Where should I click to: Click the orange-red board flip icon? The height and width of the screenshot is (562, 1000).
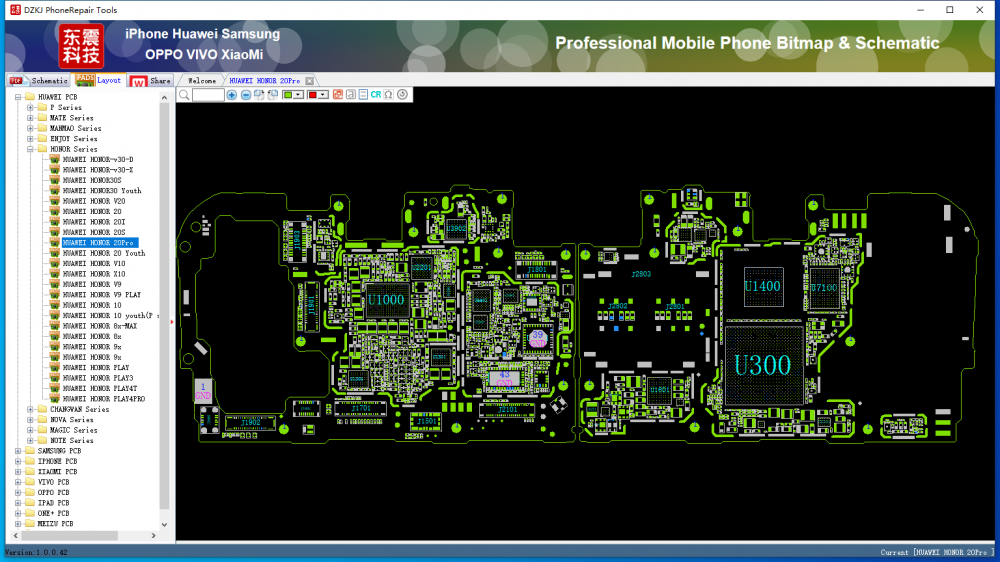(337, 95)
